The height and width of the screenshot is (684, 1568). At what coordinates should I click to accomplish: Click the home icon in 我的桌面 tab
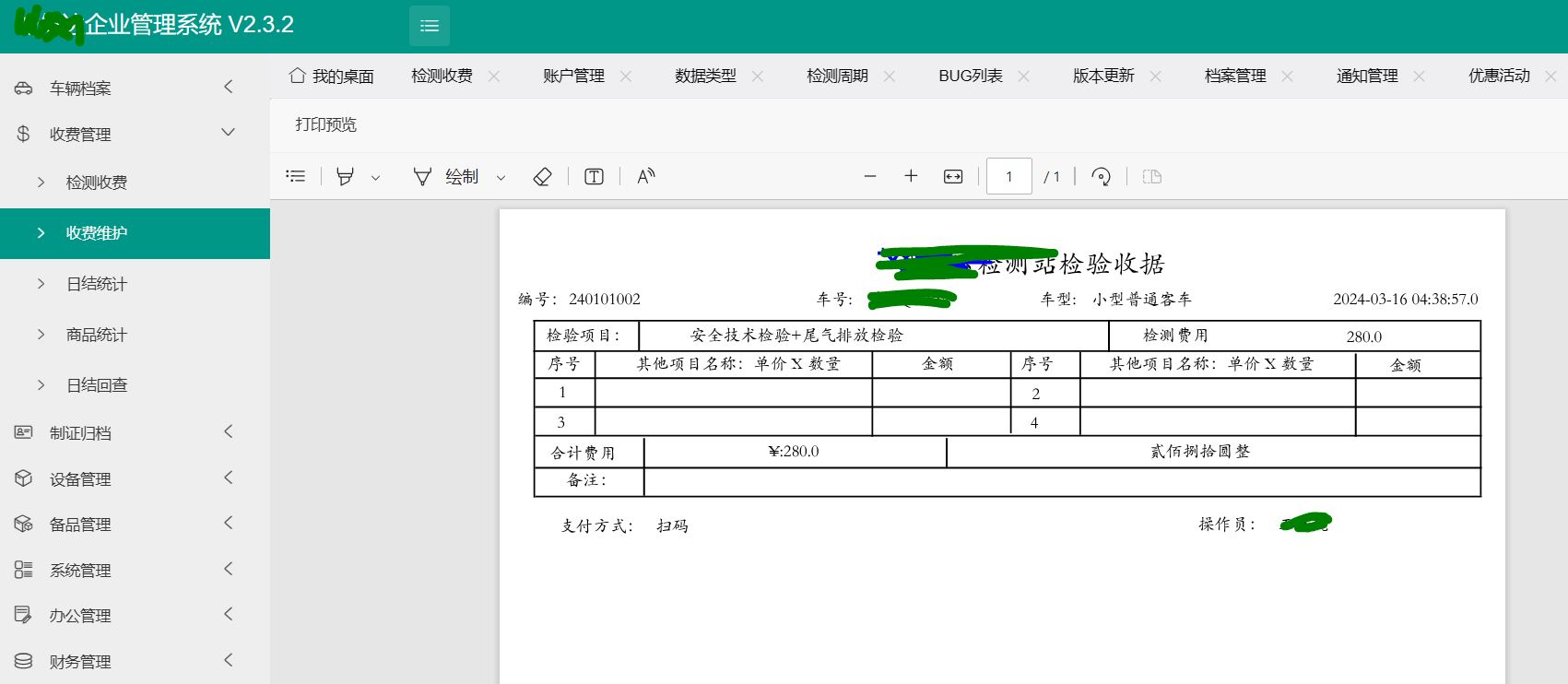(x=297, y=76)
